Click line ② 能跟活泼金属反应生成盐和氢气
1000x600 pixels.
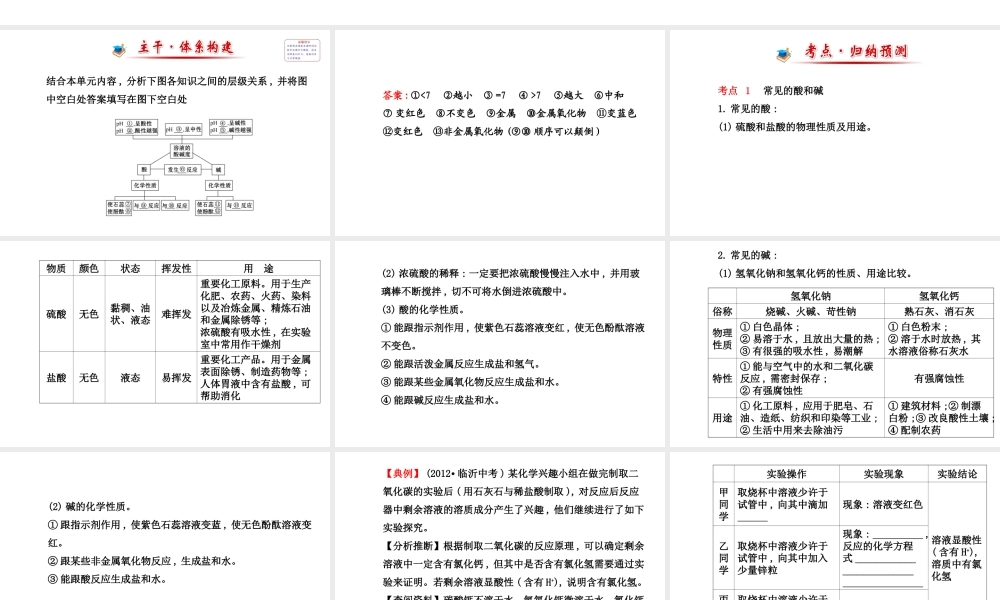pos(460,364)
